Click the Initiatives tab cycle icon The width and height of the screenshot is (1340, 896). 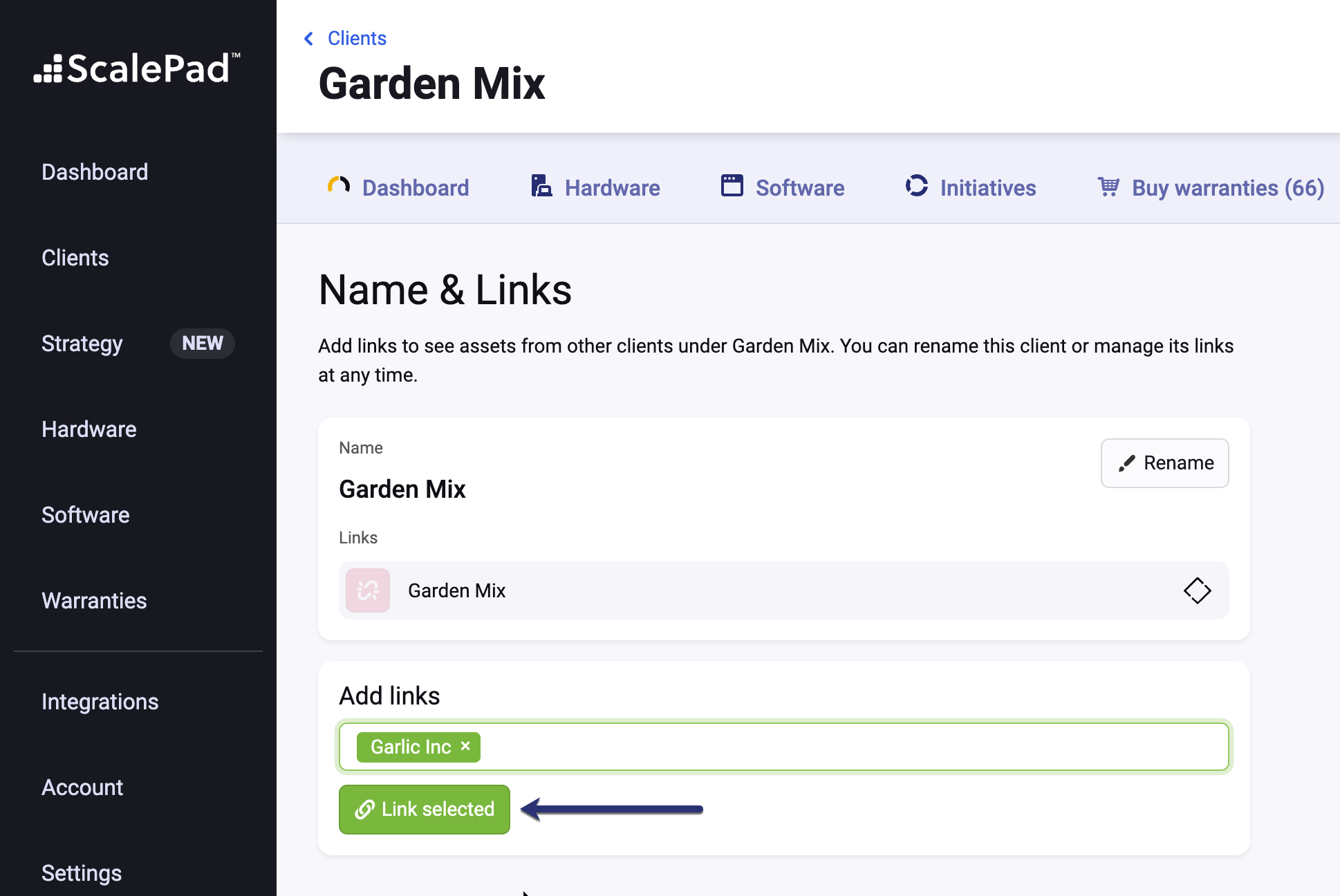click(917, 185)
